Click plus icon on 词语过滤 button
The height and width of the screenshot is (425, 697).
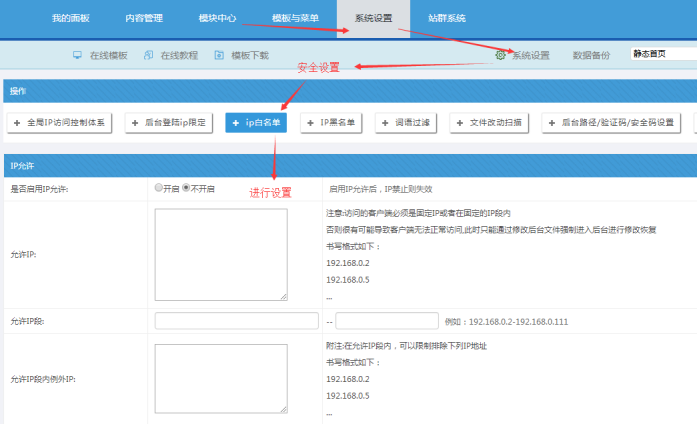pos(386,122)
